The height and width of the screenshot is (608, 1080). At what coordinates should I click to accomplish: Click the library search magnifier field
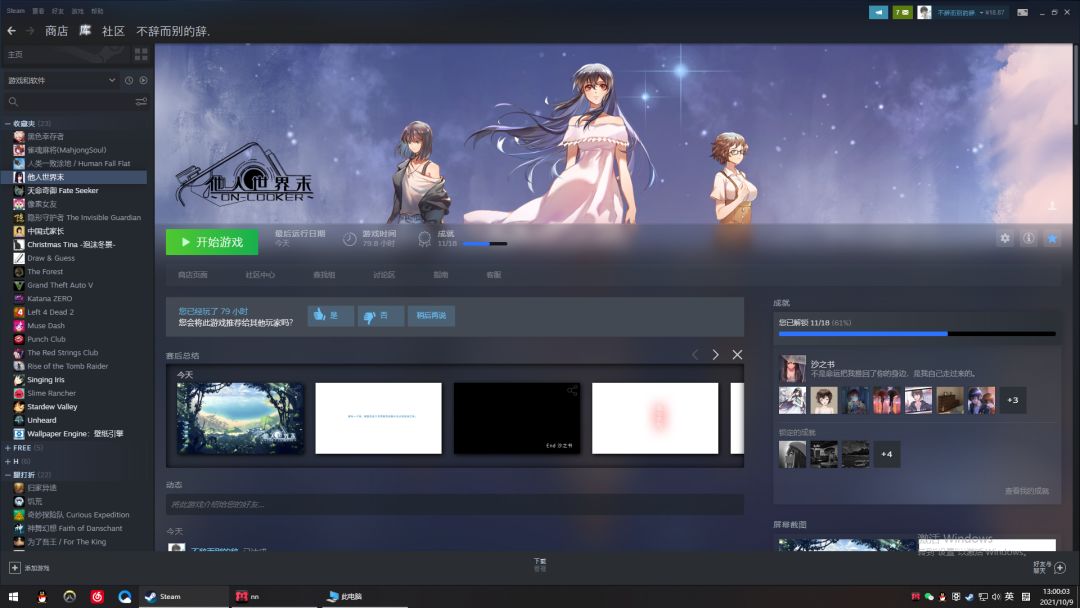(x=69, y=102)
